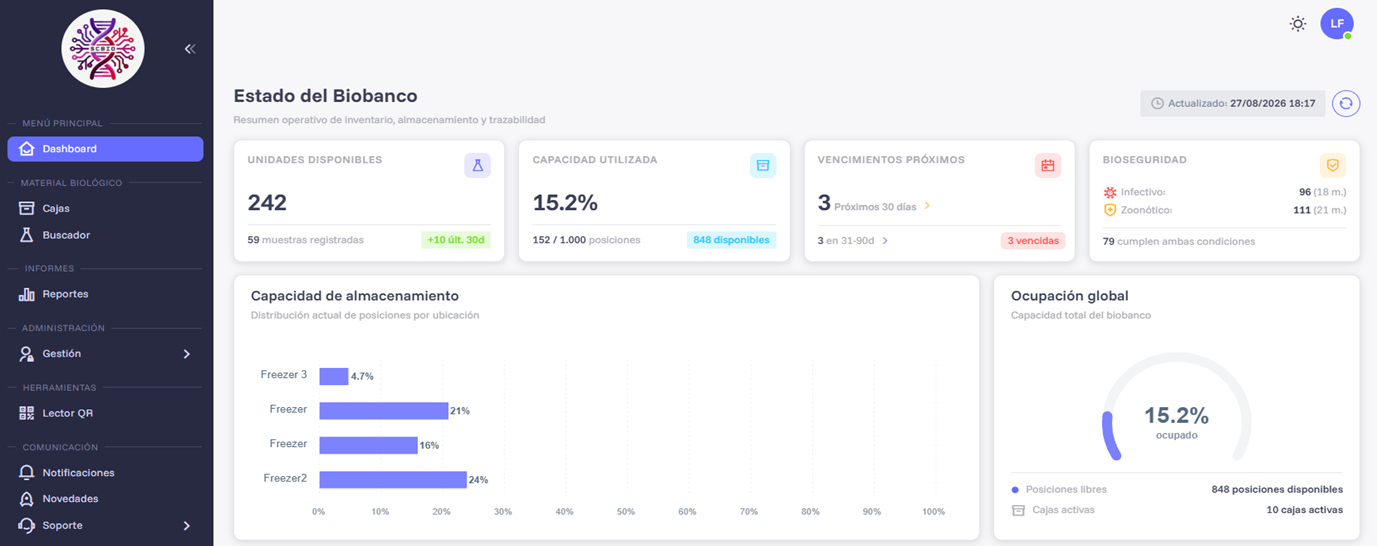This screenshot has height=546, width=1377.
Task: Click the flask icon in Unidades Disponibles card
Action: pyautogui.click(x=477, y=166)
